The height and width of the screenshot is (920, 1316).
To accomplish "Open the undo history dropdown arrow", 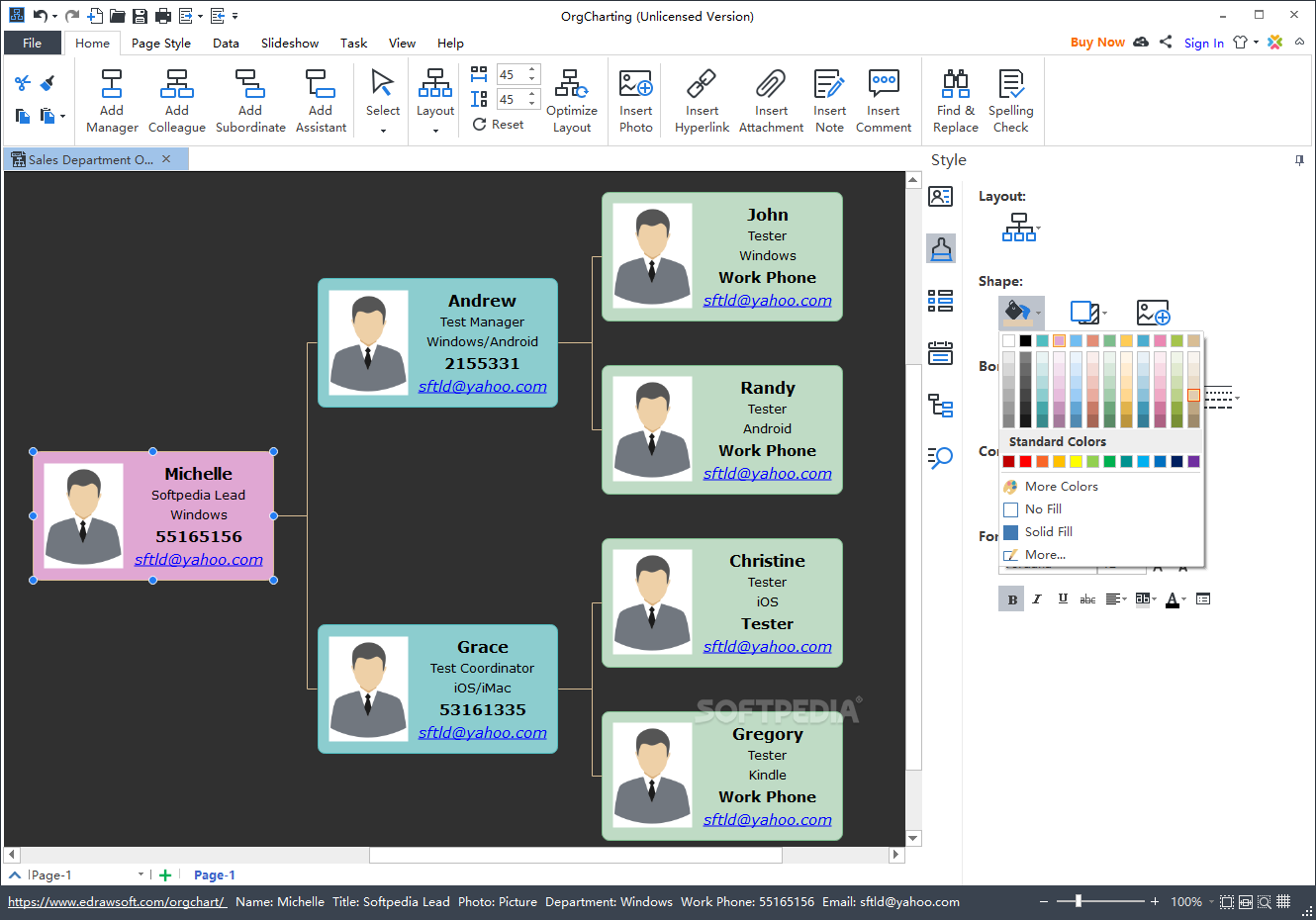I will click(x=55, y=16).
